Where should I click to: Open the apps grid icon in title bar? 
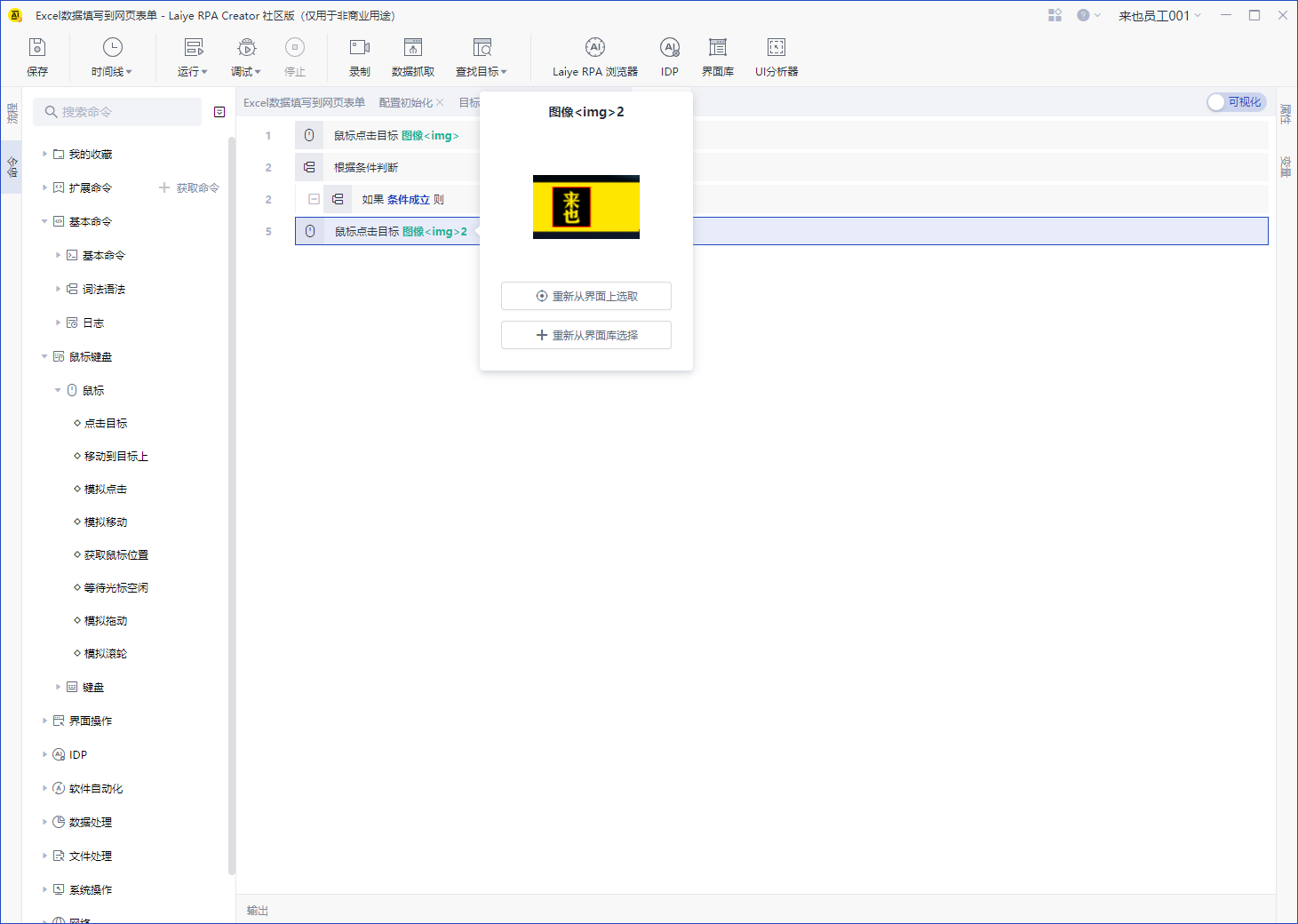pyautogui.click(x=1055, y=15)
